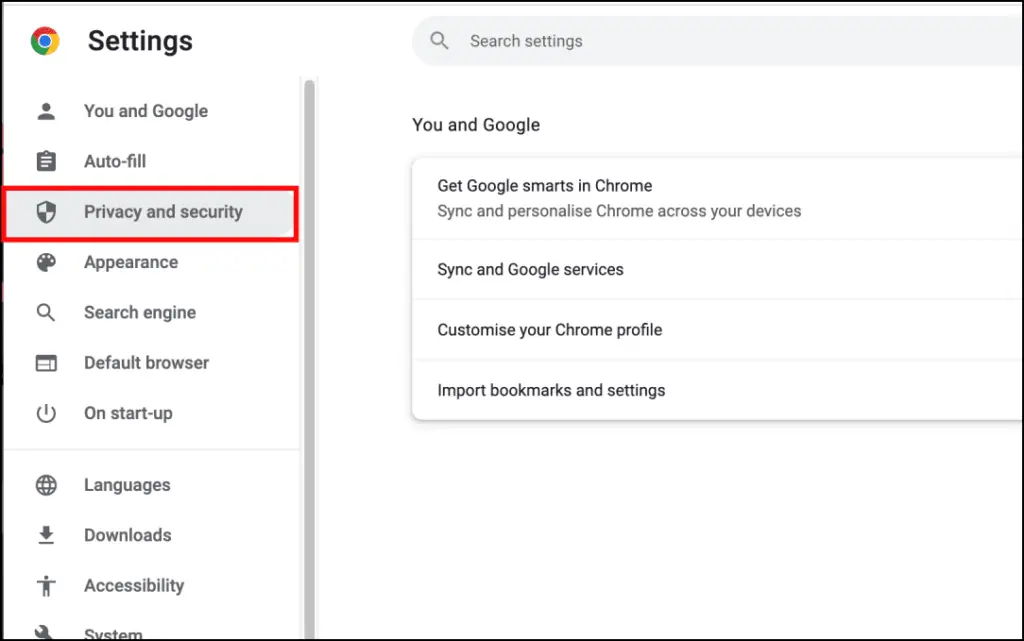Open Get Google smarts in Chrome row

(718, 198)
